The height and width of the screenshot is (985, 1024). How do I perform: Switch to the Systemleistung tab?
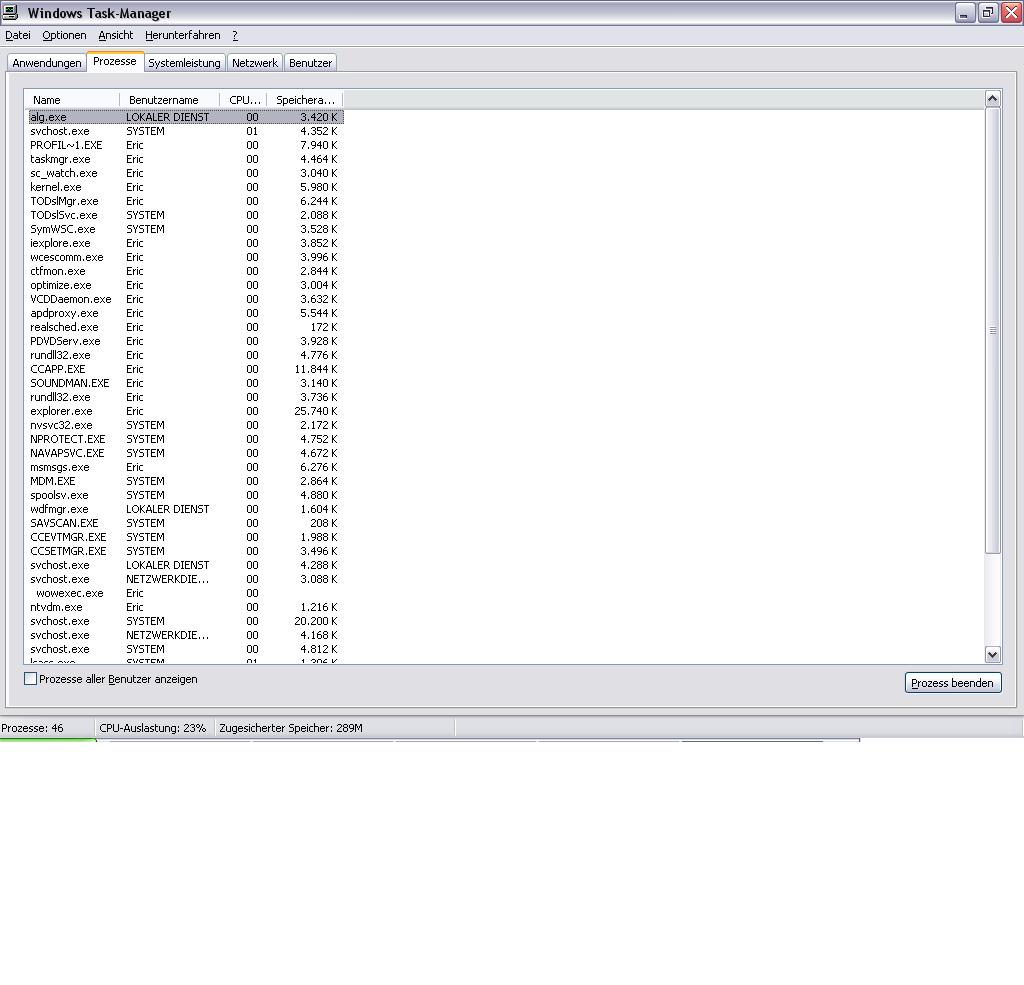tap(184, 63)
